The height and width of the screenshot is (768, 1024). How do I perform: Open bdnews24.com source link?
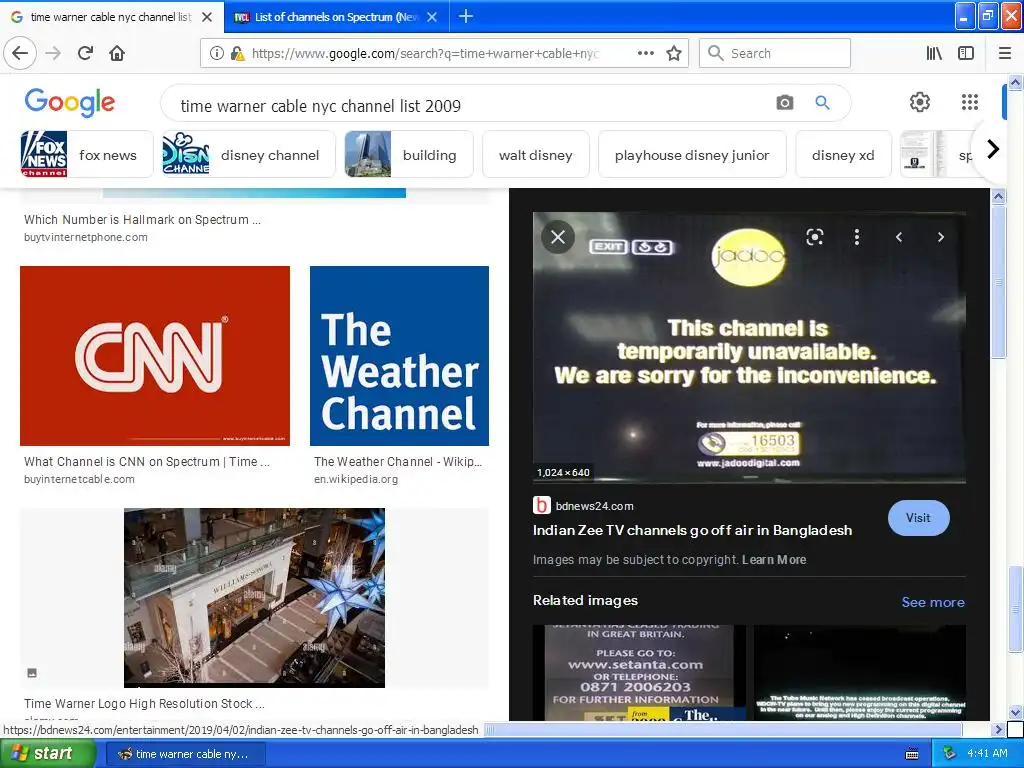594,505
